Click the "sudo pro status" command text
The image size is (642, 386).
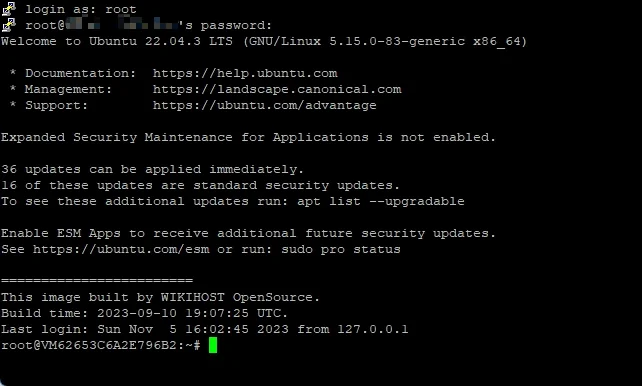[341, 249]
